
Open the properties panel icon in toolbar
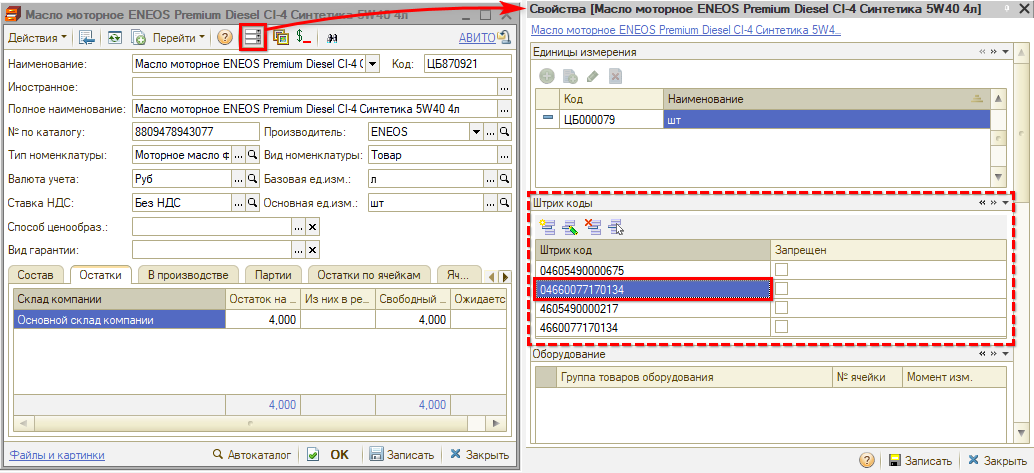pos(252,37)
